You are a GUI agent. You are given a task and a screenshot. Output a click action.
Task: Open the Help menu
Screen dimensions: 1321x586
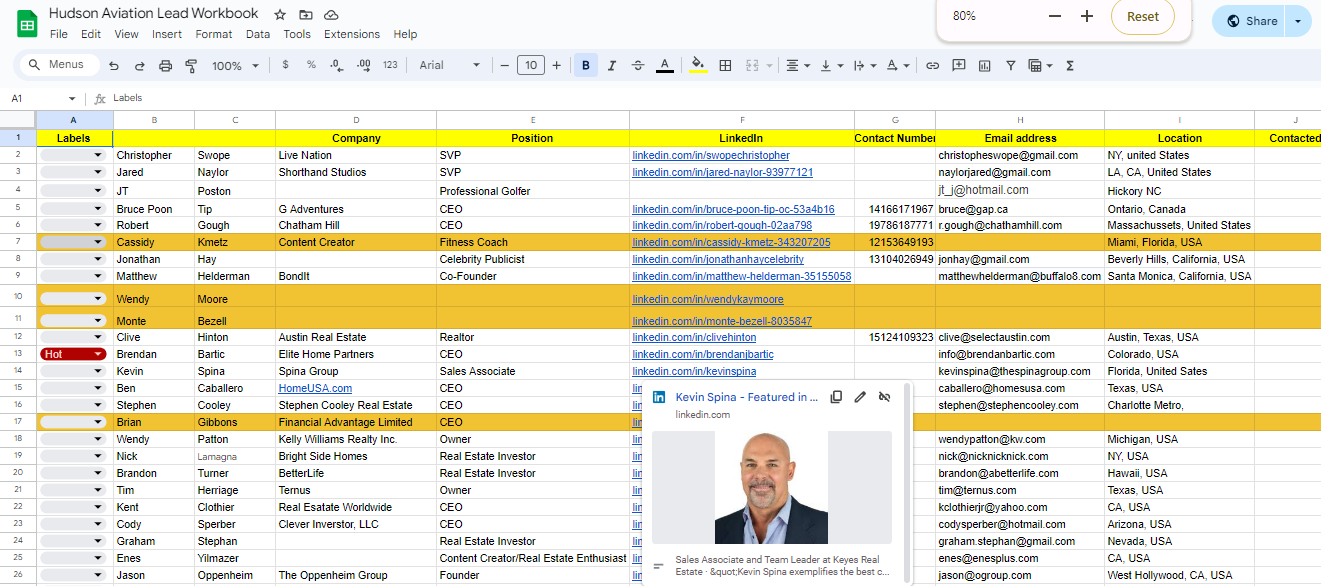405,34
